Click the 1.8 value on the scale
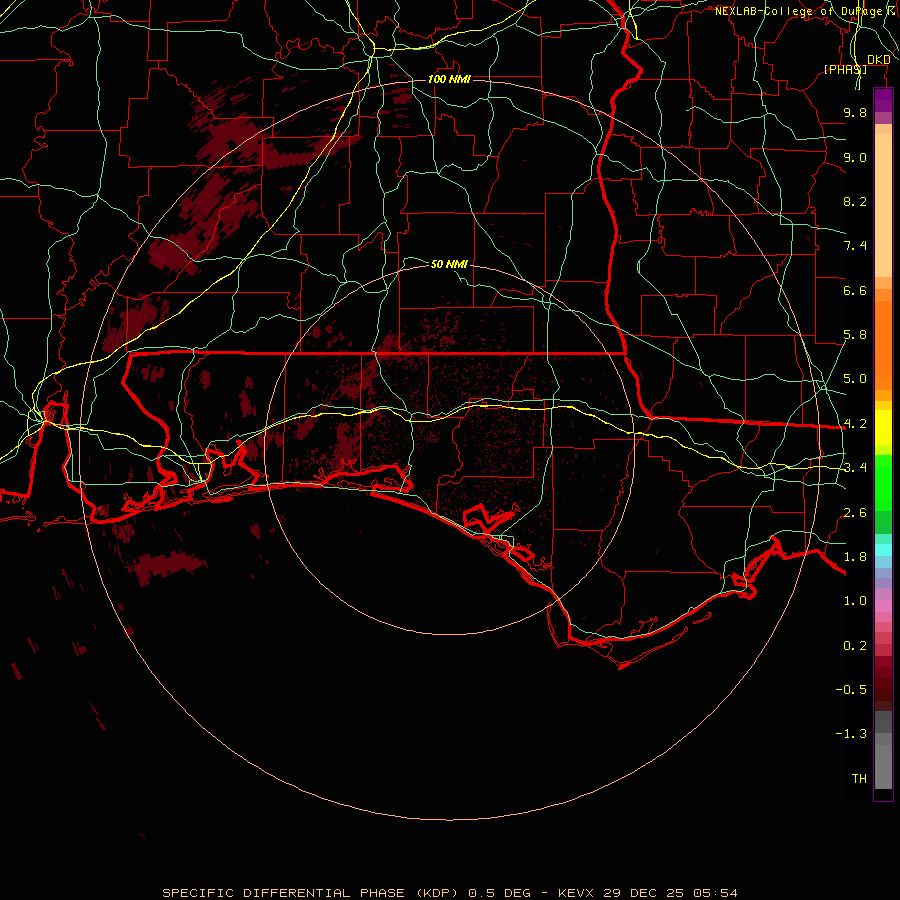The width and height of the screenshot is (900, 900). 855,557
